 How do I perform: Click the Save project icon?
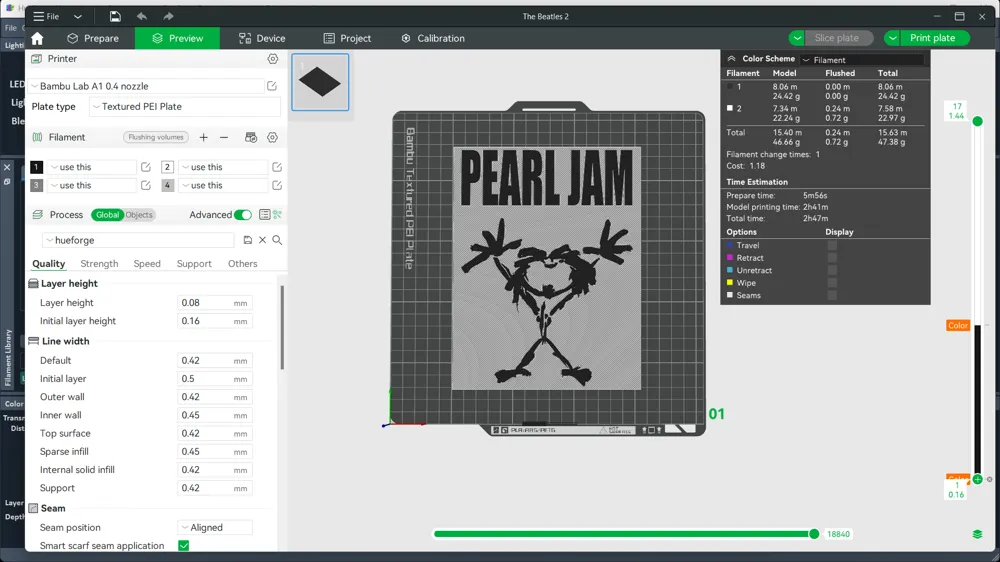(x=115, y=16)
